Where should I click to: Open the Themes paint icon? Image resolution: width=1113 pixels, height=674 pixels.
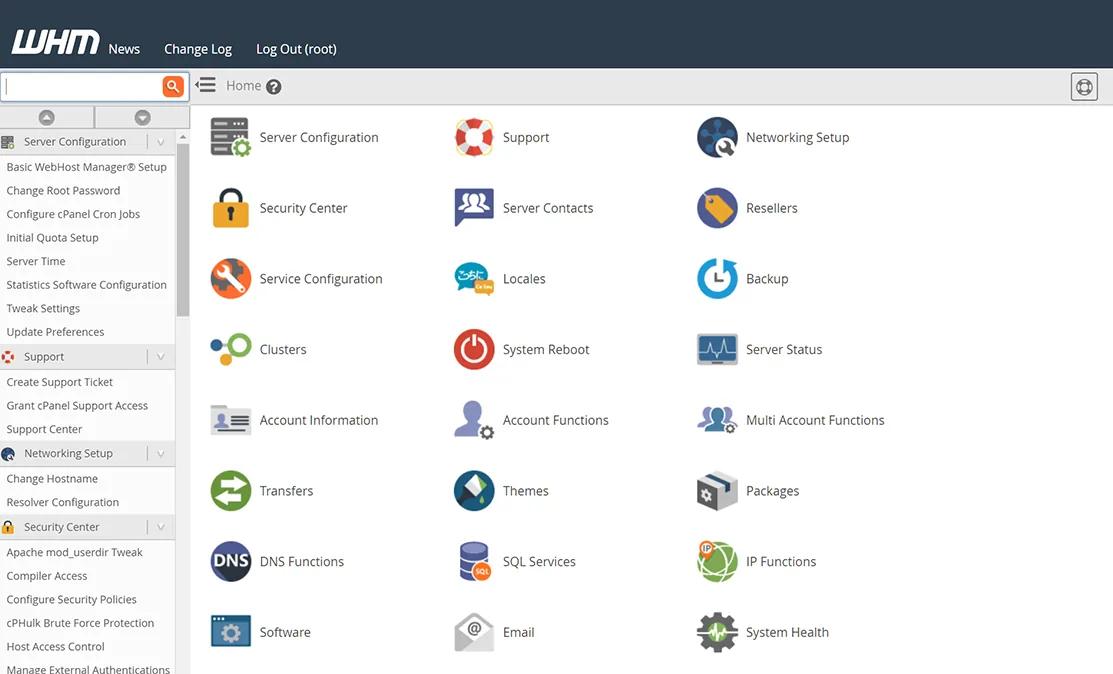tap(474, 490)
